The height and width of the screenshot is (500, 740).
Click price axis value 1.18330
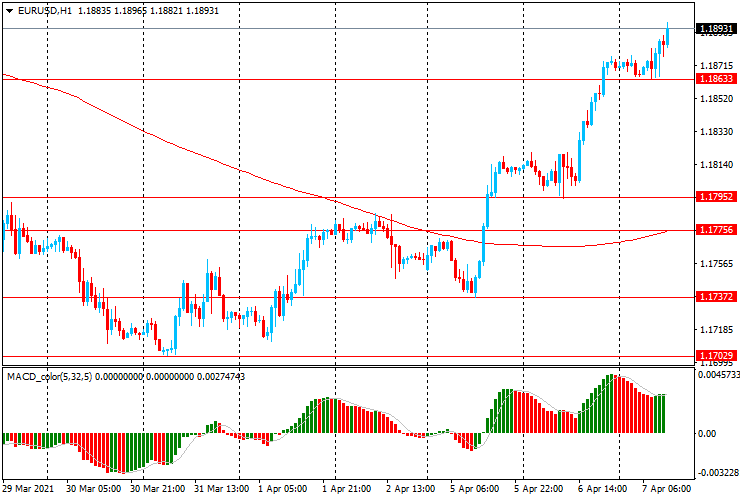click(717, 132)
